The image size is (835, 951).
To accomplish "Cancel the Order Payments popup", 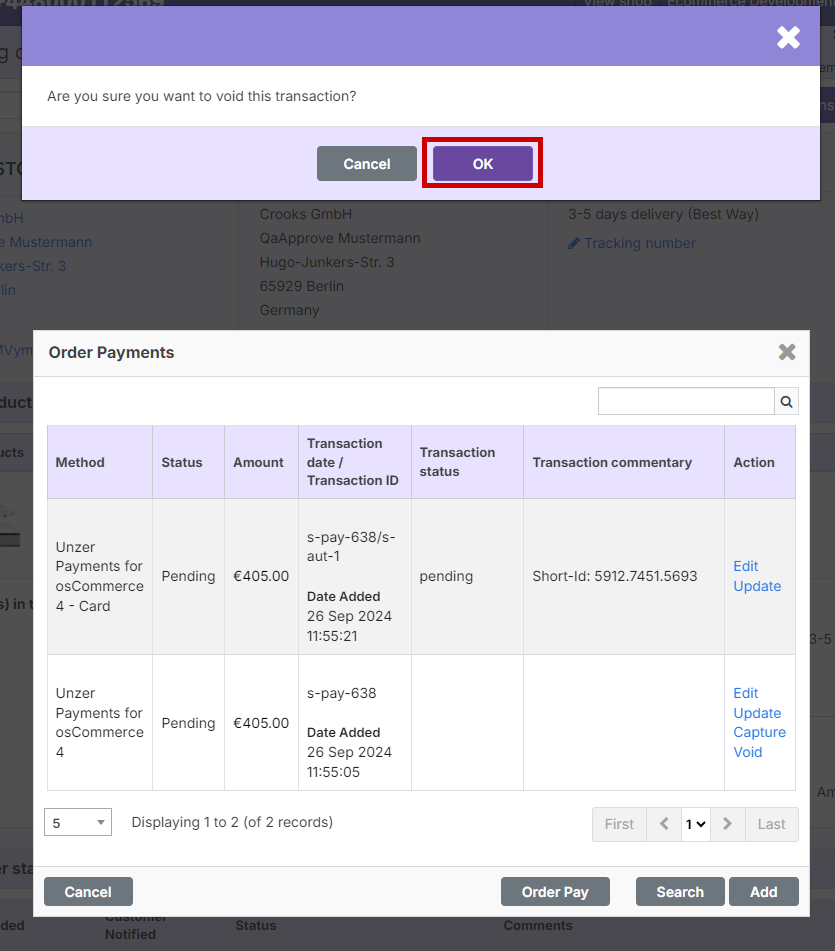I will coord(88,892).
